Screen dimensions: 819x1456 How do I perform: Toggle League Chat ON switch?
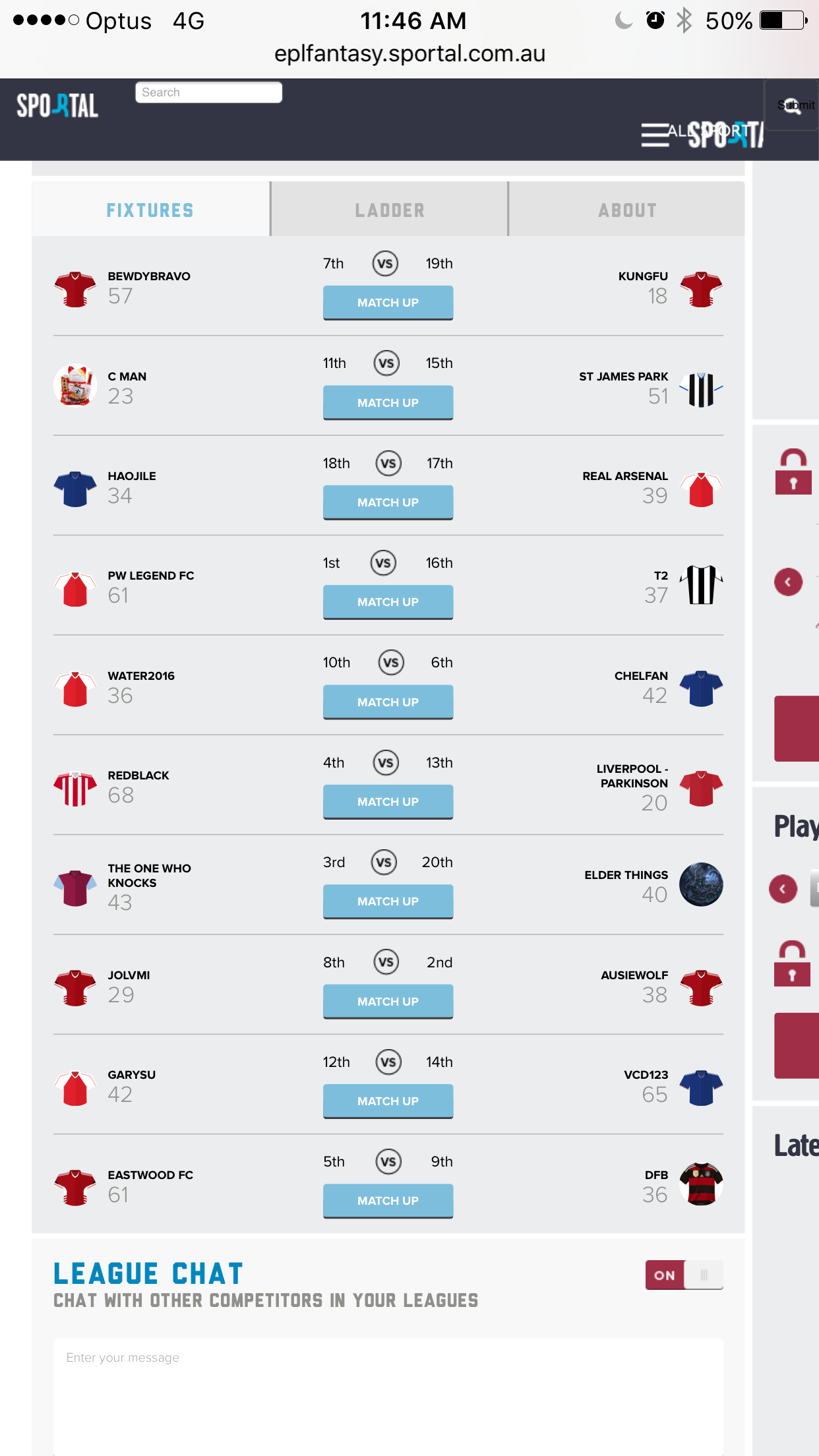point(684,1275)
